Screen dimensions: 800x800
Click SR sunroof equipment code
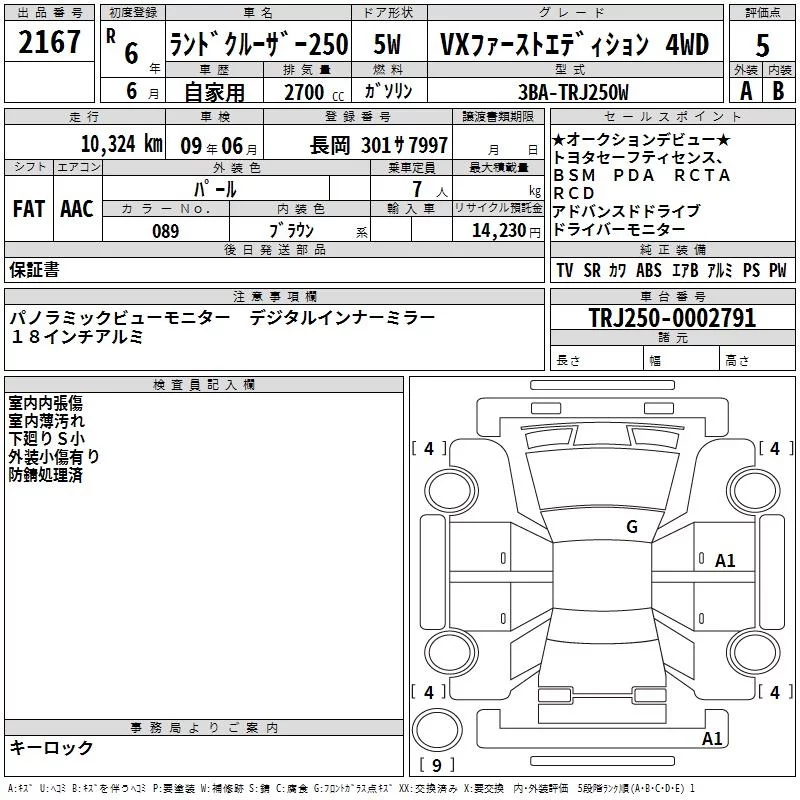coord(592,270)
